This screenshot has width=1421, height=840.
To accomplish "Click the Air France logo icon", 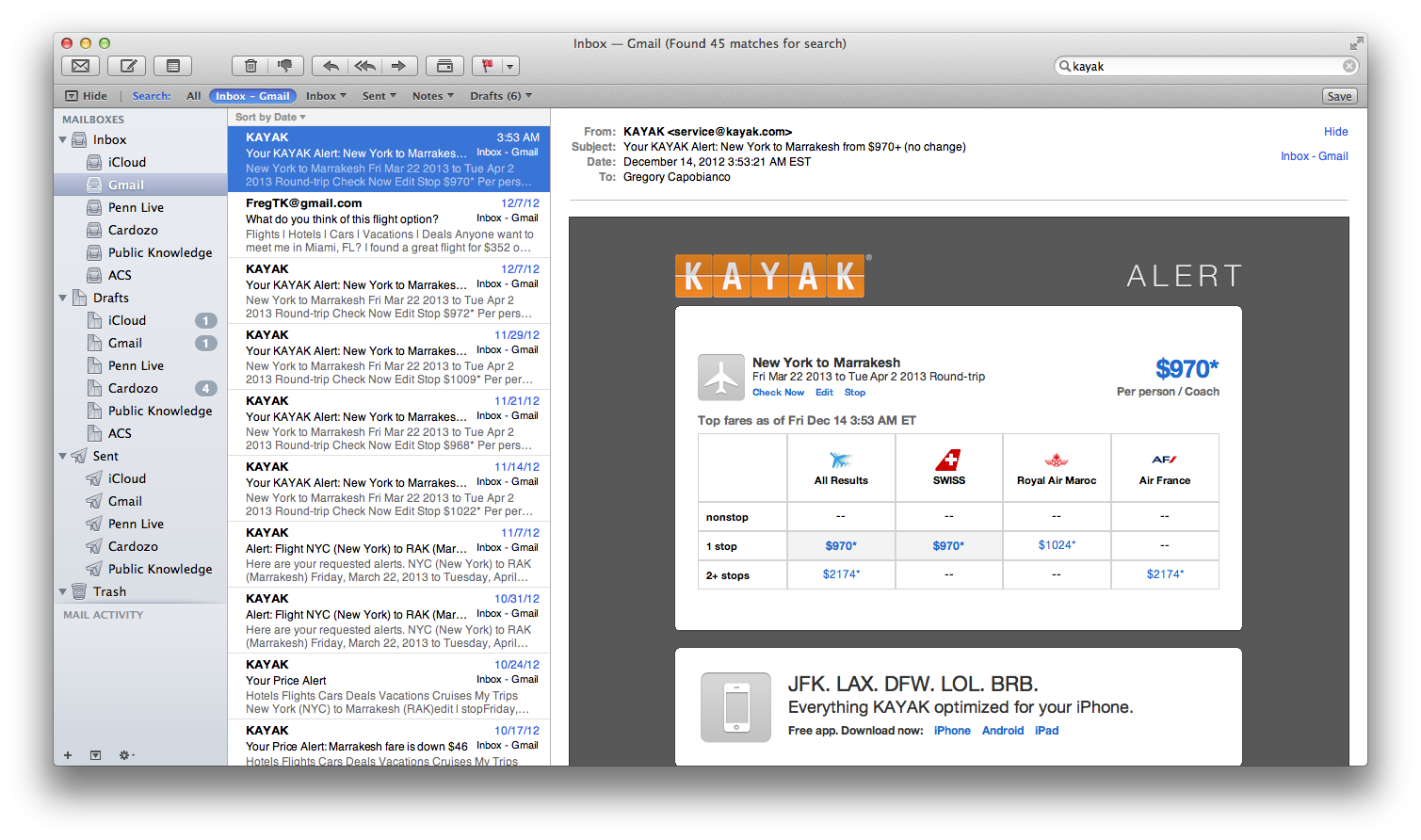I will tap(1165, 460).
